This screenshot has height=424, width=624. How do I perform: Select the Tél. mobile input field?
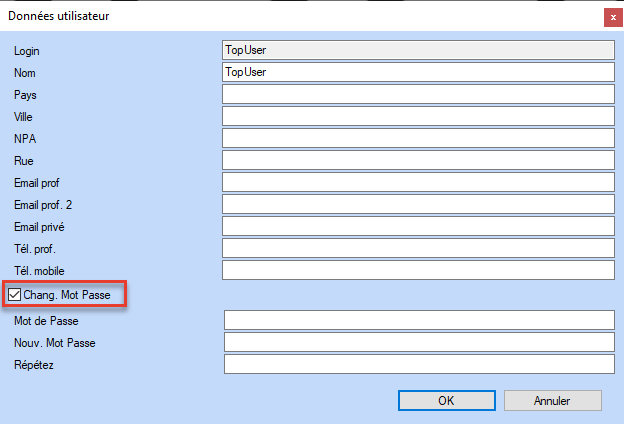coord(417,270)
